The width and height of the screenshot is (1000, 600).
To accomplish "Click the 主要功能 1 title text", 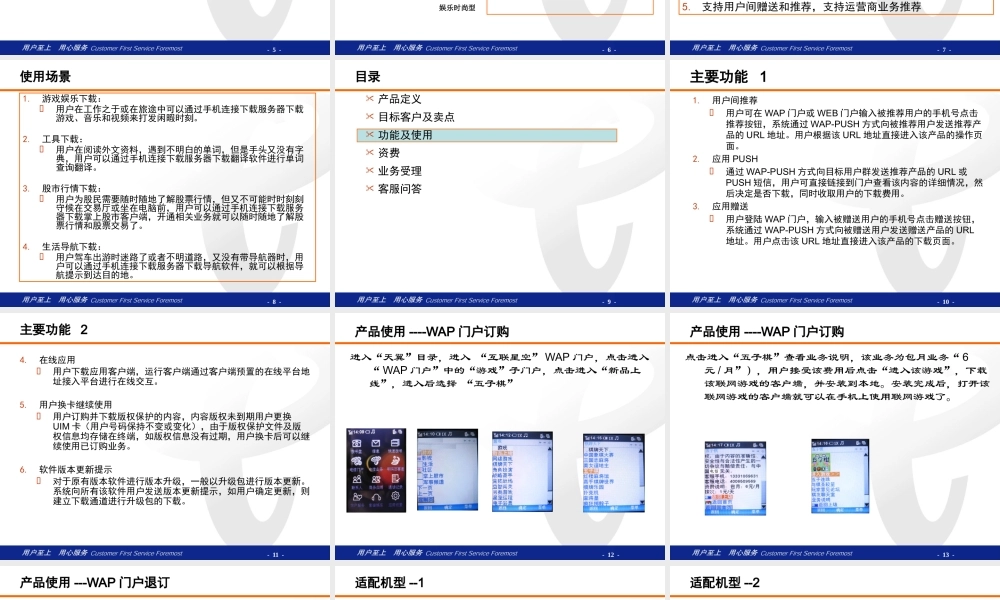I will [x=728, y=77].
